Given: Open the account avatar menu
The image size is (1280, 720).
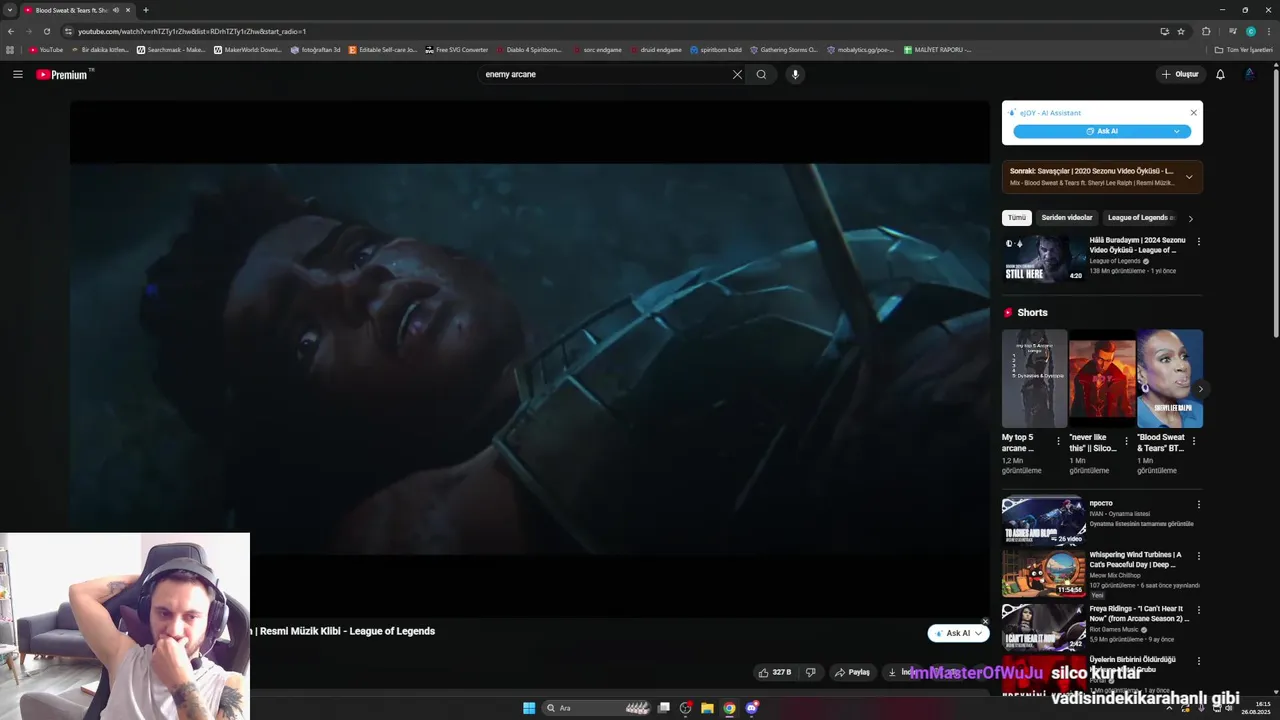Looking at the screenshot, I should pos(1250,74).
